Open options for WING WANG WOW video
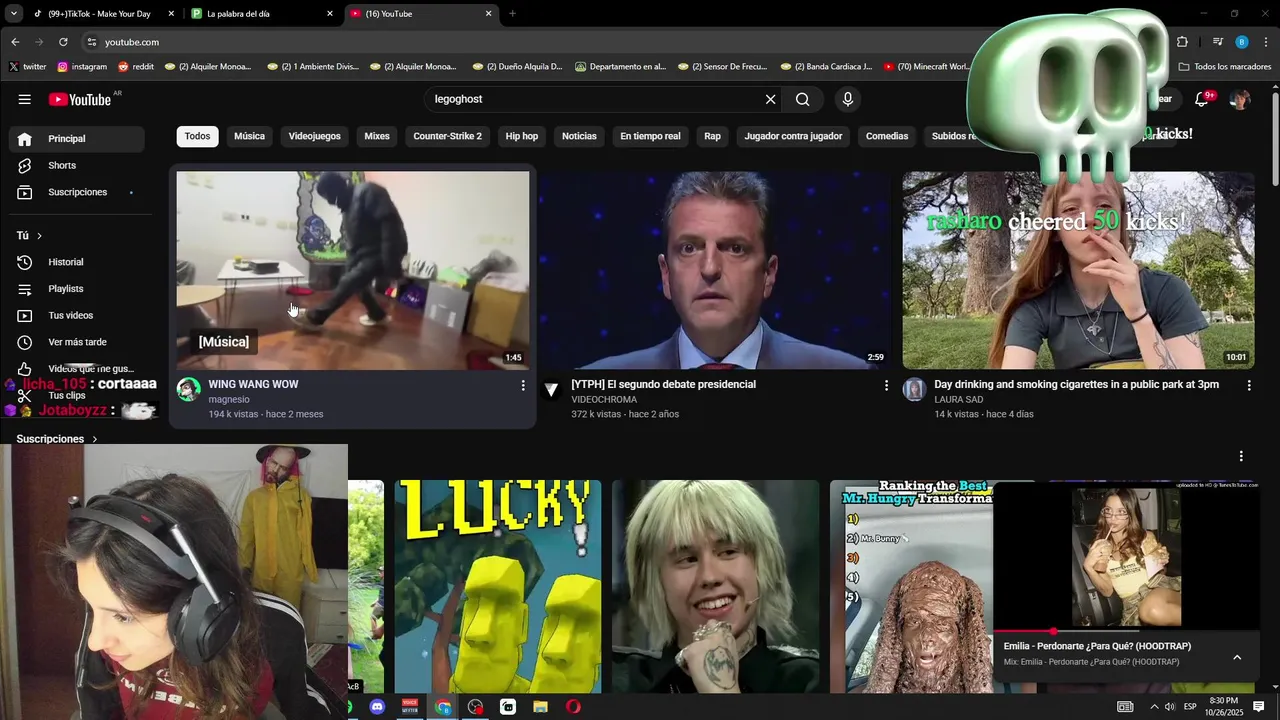This screenshot has width=1280, height=720. [x=522, y=385]
